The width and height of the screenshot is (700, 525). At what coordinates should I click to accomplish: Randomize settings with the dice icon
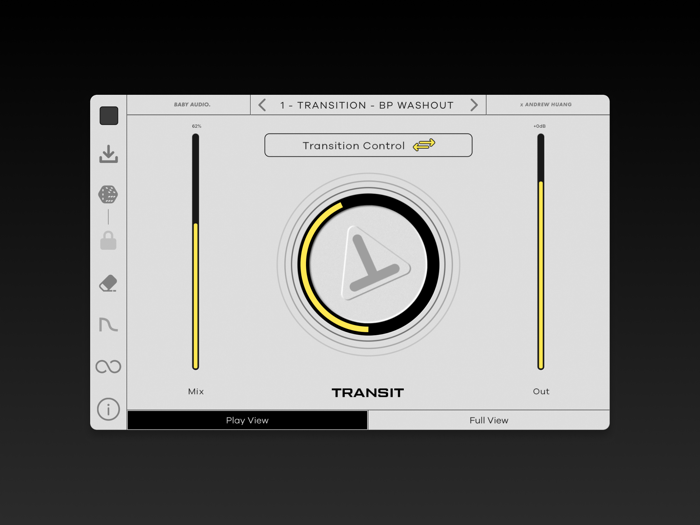[108, 195]
